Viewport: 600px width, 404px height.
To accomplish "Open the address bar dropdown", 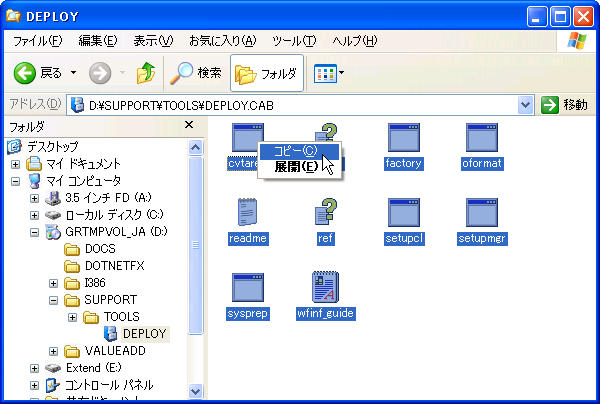I will (525, 105).
